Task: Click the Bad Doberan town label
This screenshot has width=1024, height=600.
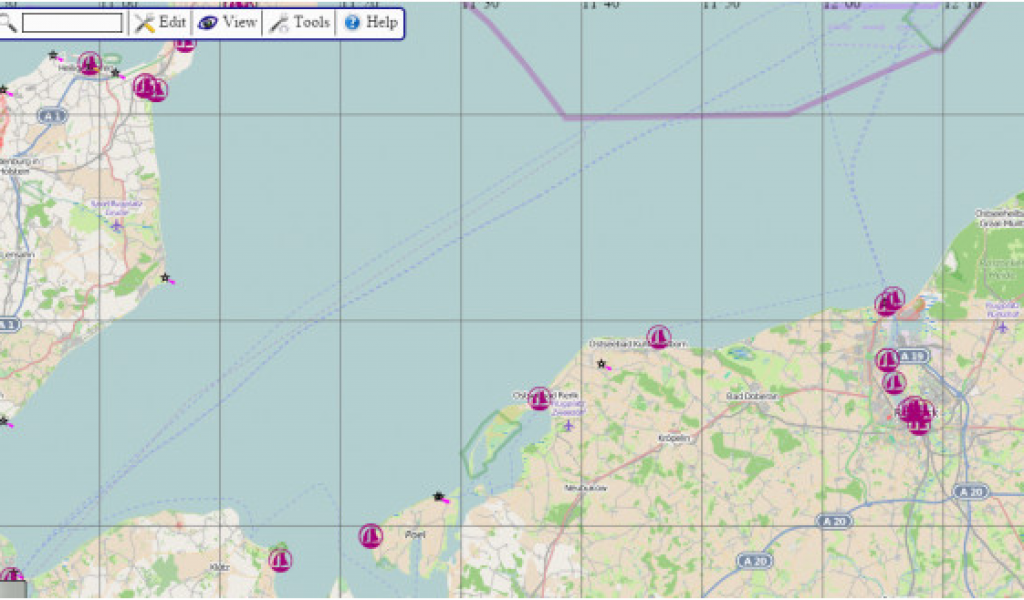Action: 750,396
